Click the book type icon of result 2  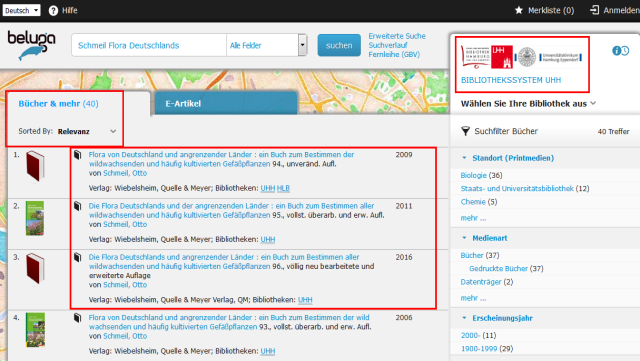click(x=78, y=206)
